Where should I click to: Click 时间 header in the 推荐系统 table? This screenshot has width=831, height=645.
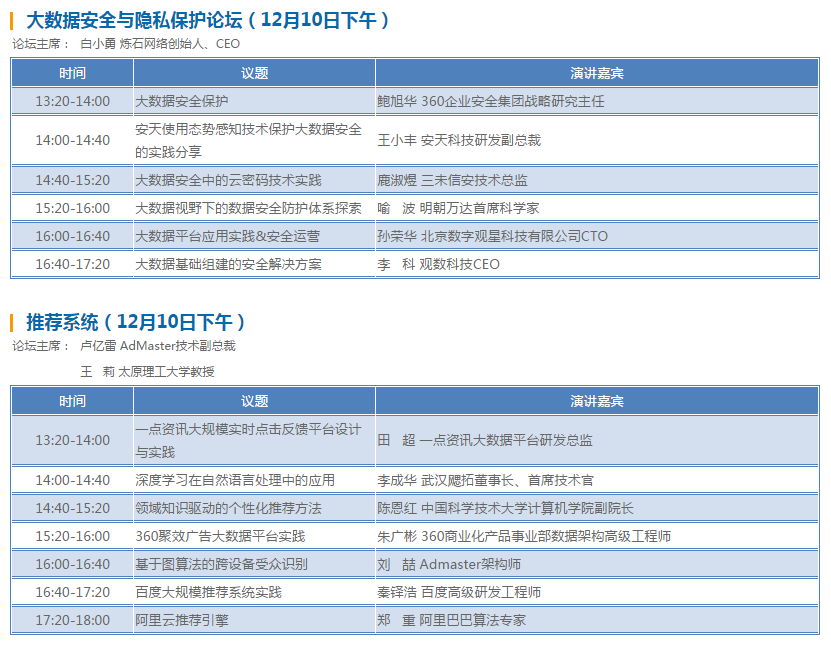click(x=72, y=401)
